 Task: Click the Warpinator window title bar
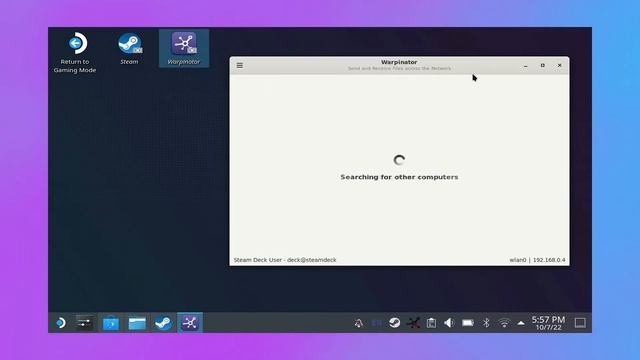tap(399, 65)
